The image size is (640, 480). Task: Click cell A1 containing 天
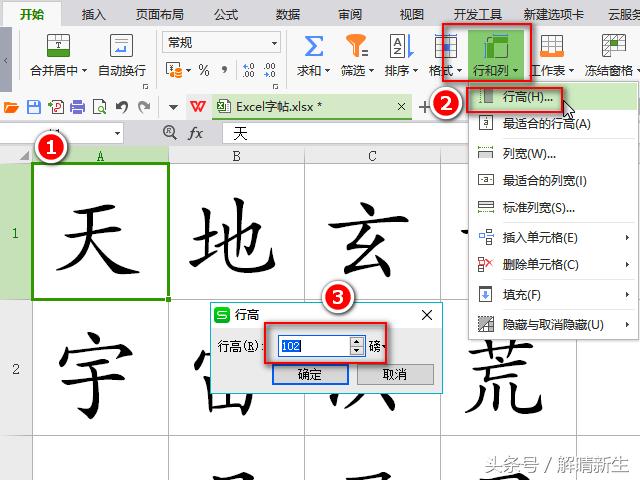pyautogui.click(x=100, y=231)
